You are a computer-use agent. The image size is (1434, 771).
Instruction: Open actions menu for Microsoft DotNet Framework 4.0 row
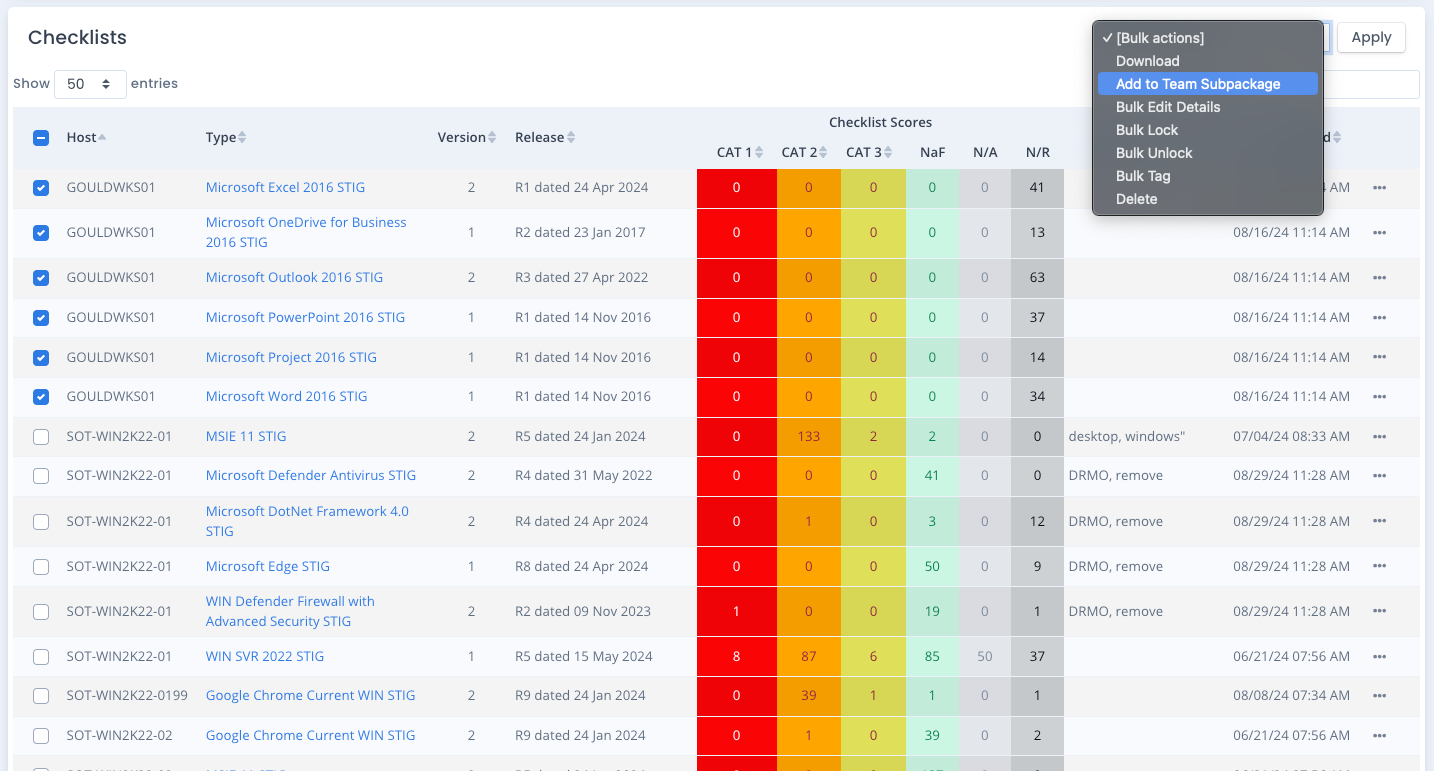click(1380, 521)
